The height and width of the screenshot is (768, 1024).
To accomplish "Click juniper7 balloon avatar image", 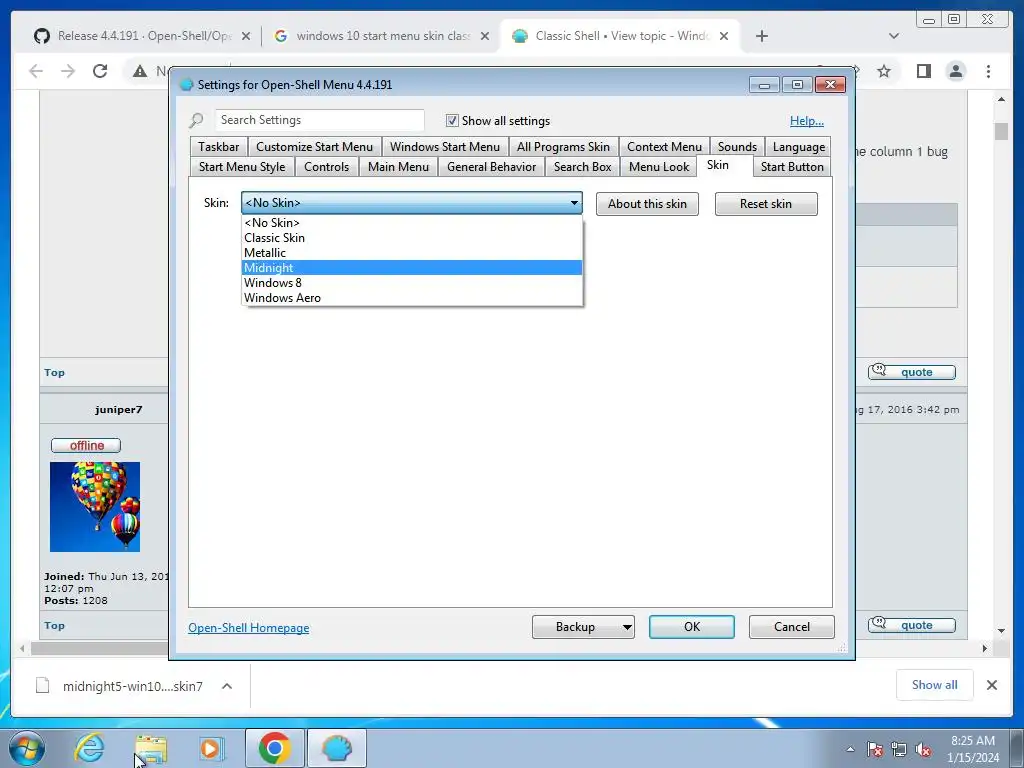I will pyautogui.click(x=95, y=507).
